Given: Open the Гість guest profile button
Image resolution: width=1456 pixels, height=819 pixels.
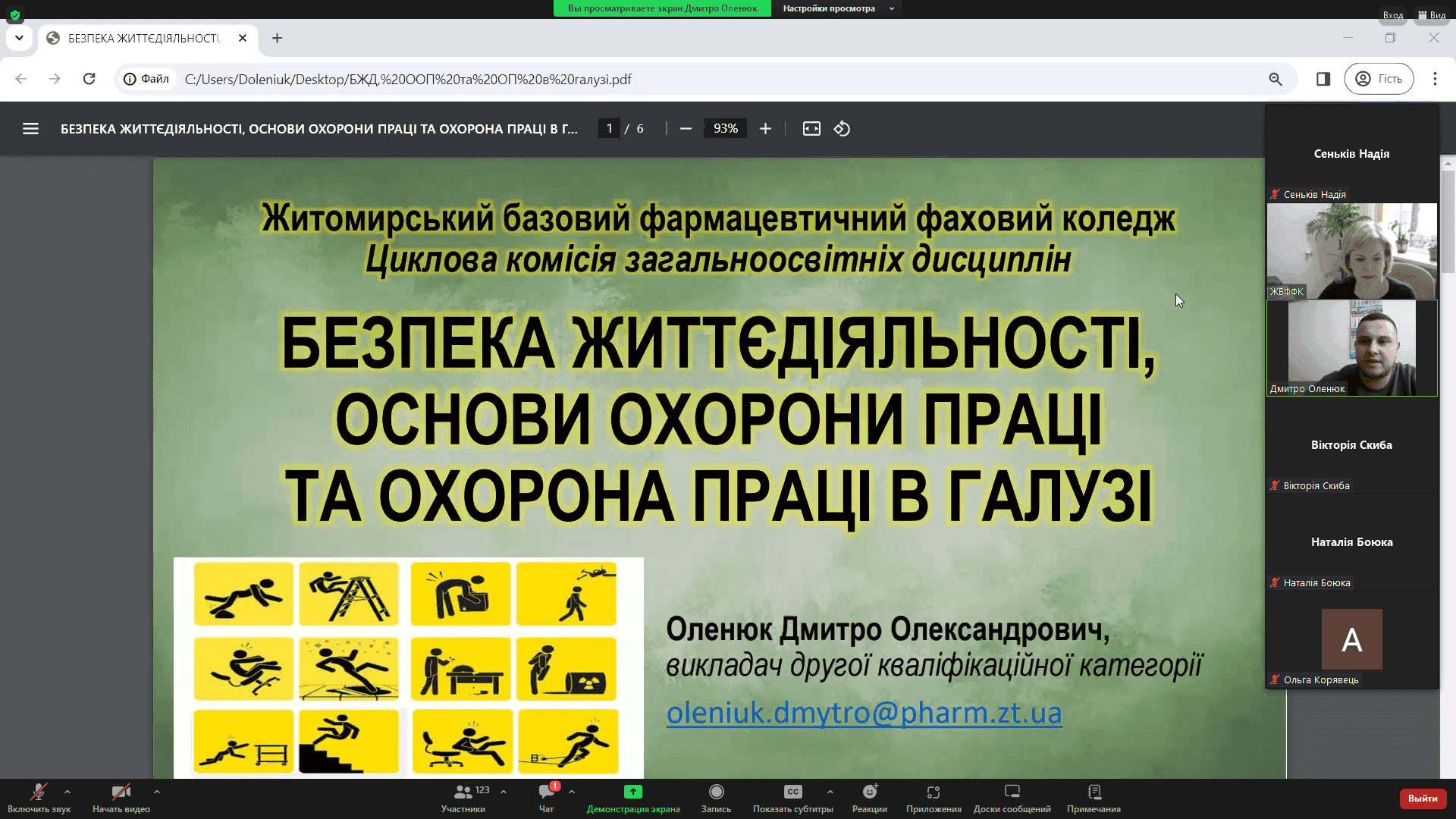Looking at the screenshot, I should point(1379,79).
